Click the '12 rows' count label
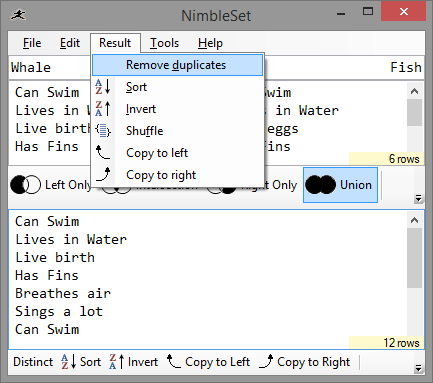This screenshot has width=433, height=383. point(401,343)
